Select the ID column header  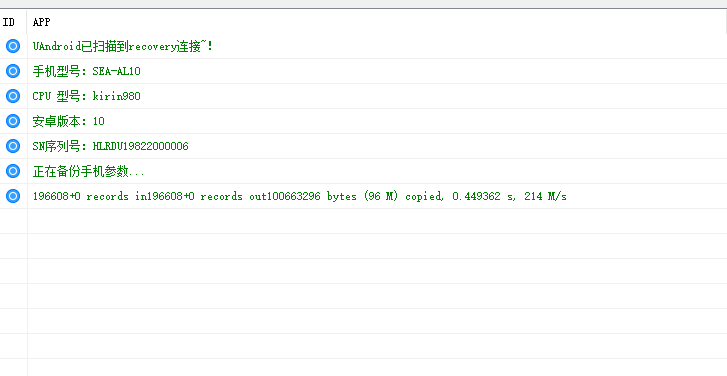tap(13, 22)
